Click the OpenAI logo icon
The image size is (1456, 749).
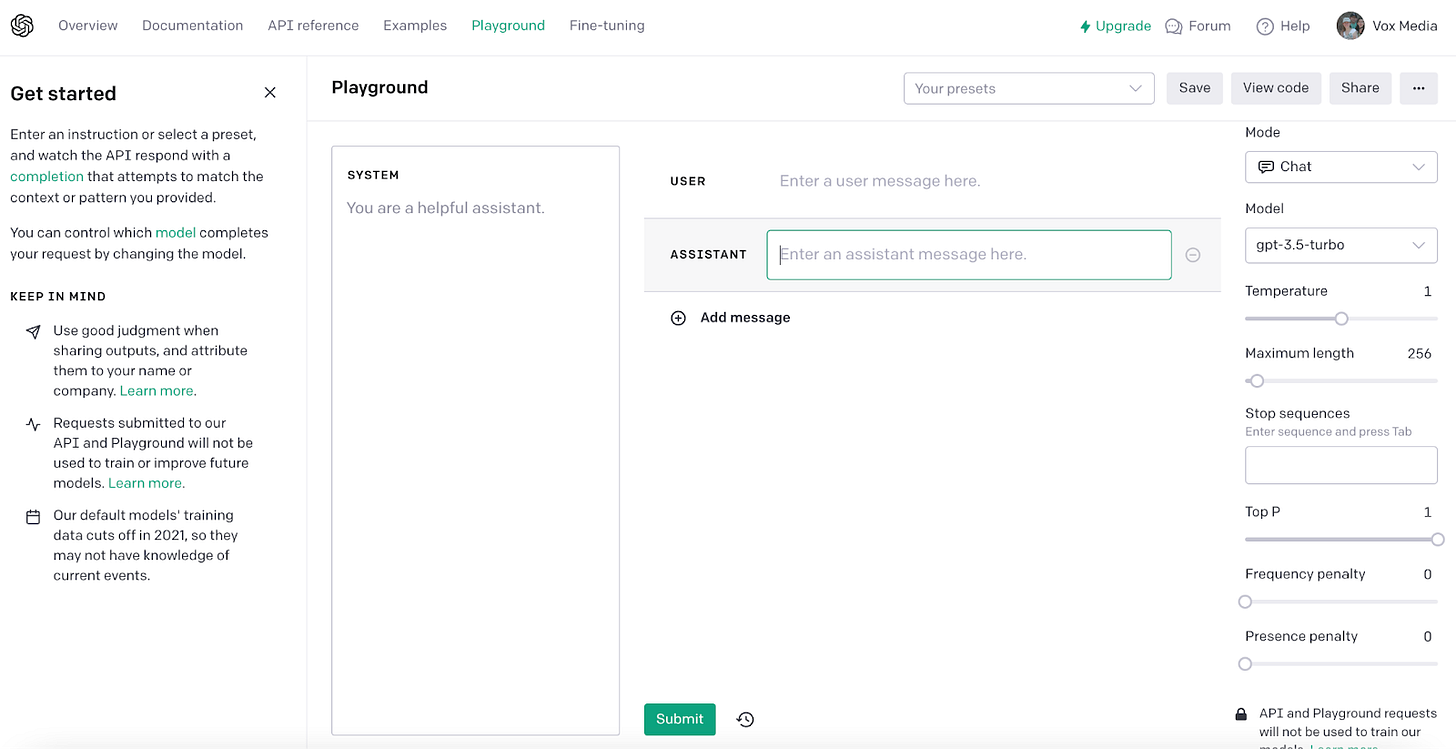(22, 26)
